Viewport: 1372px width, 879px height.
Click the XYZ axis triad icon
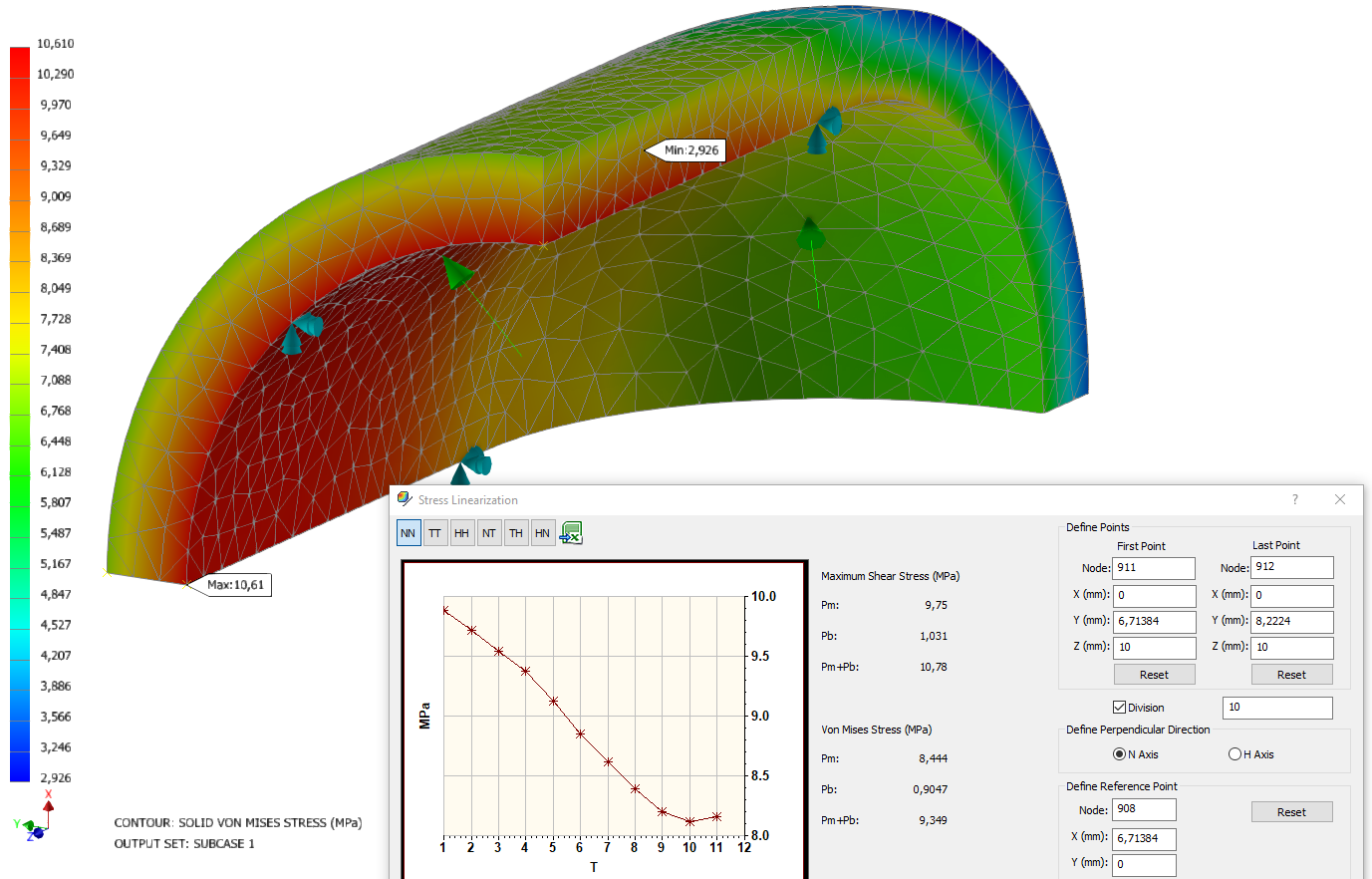click(36, 815)
